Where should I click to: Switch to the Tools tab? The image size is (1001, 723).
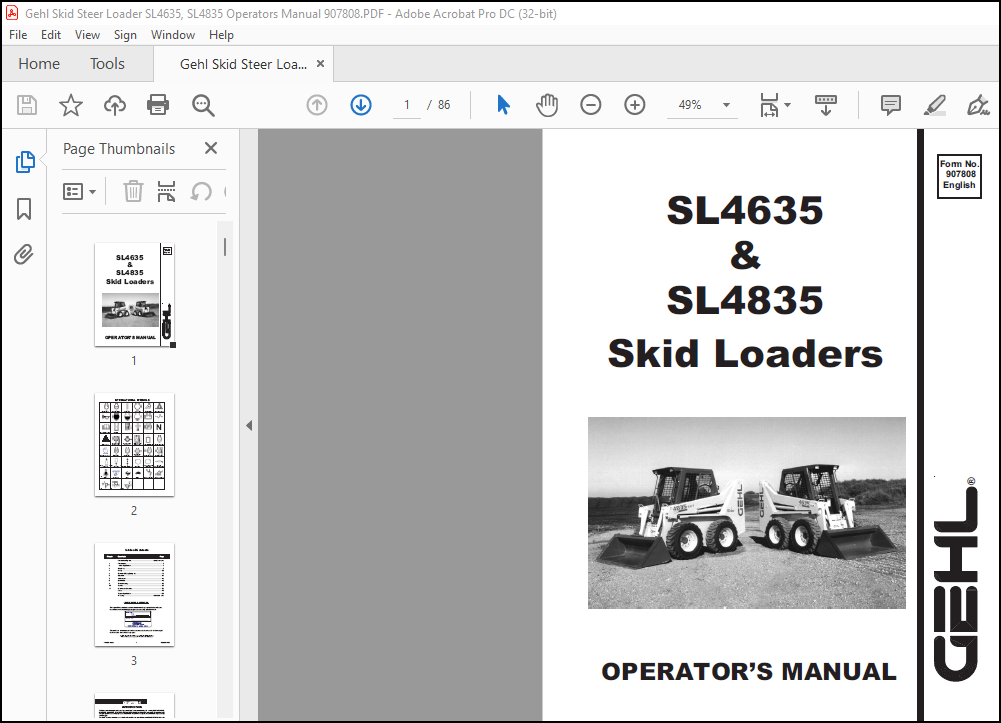click(x=107, y=64)
